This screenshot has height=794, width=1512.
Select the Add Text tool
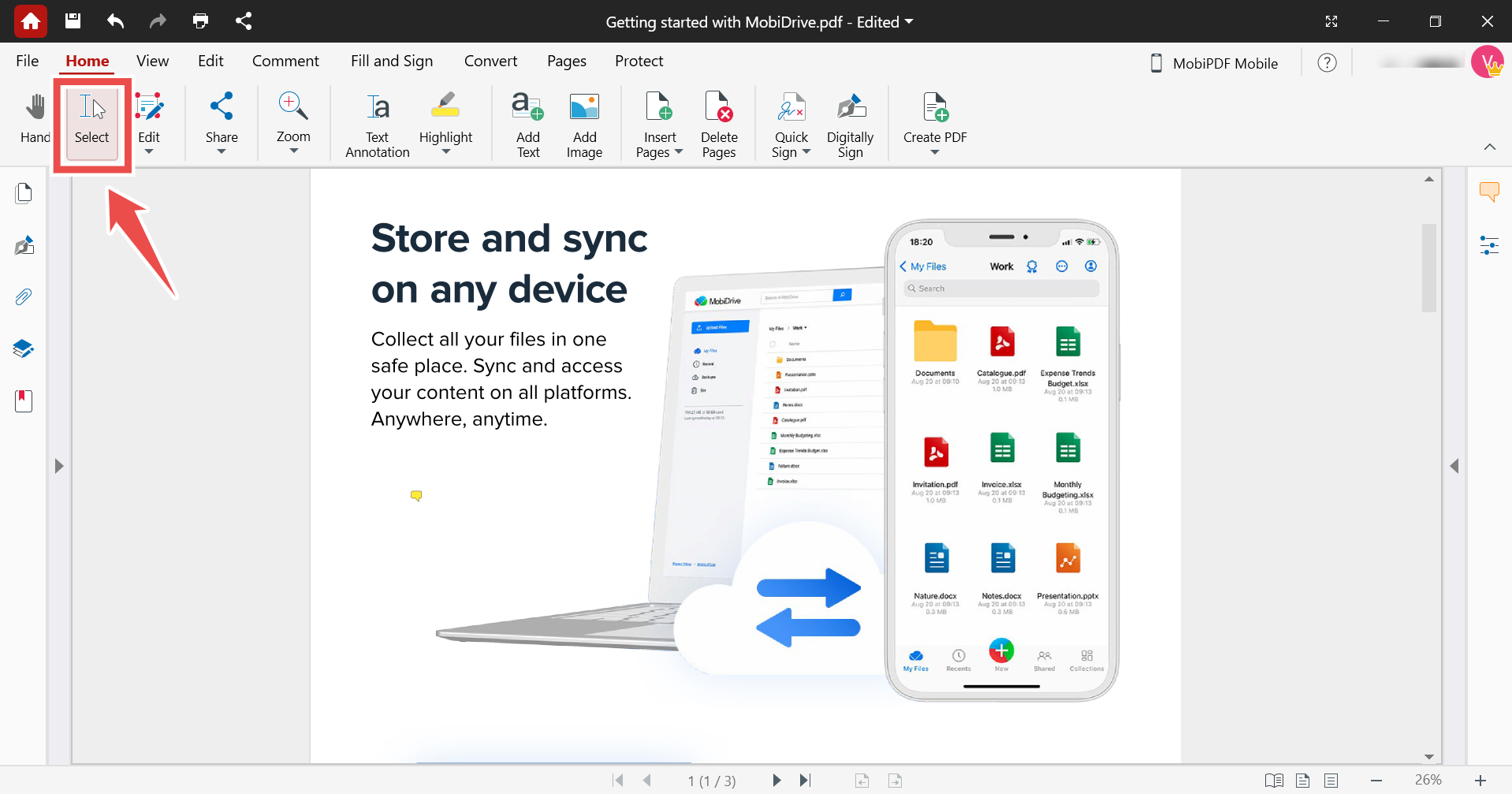click(527, 122)
